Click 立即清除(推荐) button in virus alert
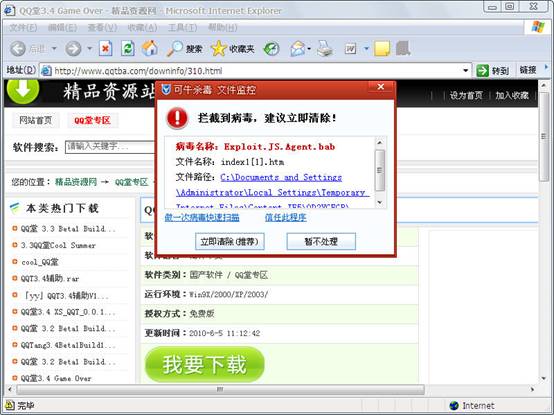 [230, 242]
